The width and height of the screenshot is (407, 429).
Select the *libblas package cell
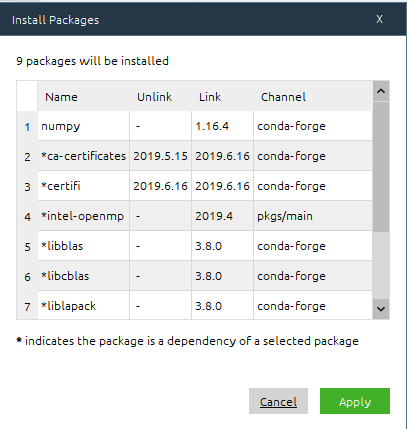[x=83, y=246]
